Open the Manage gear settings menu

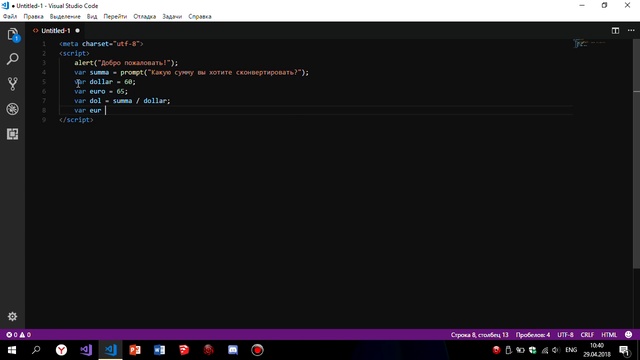pos(12,316)
